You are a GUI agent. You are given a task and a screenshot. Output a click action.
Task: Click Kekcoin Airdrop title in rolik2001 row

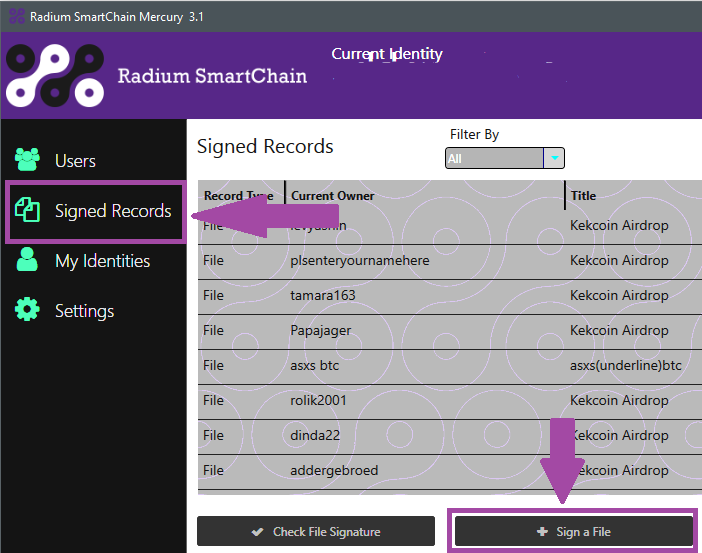(x=619, y=400)
